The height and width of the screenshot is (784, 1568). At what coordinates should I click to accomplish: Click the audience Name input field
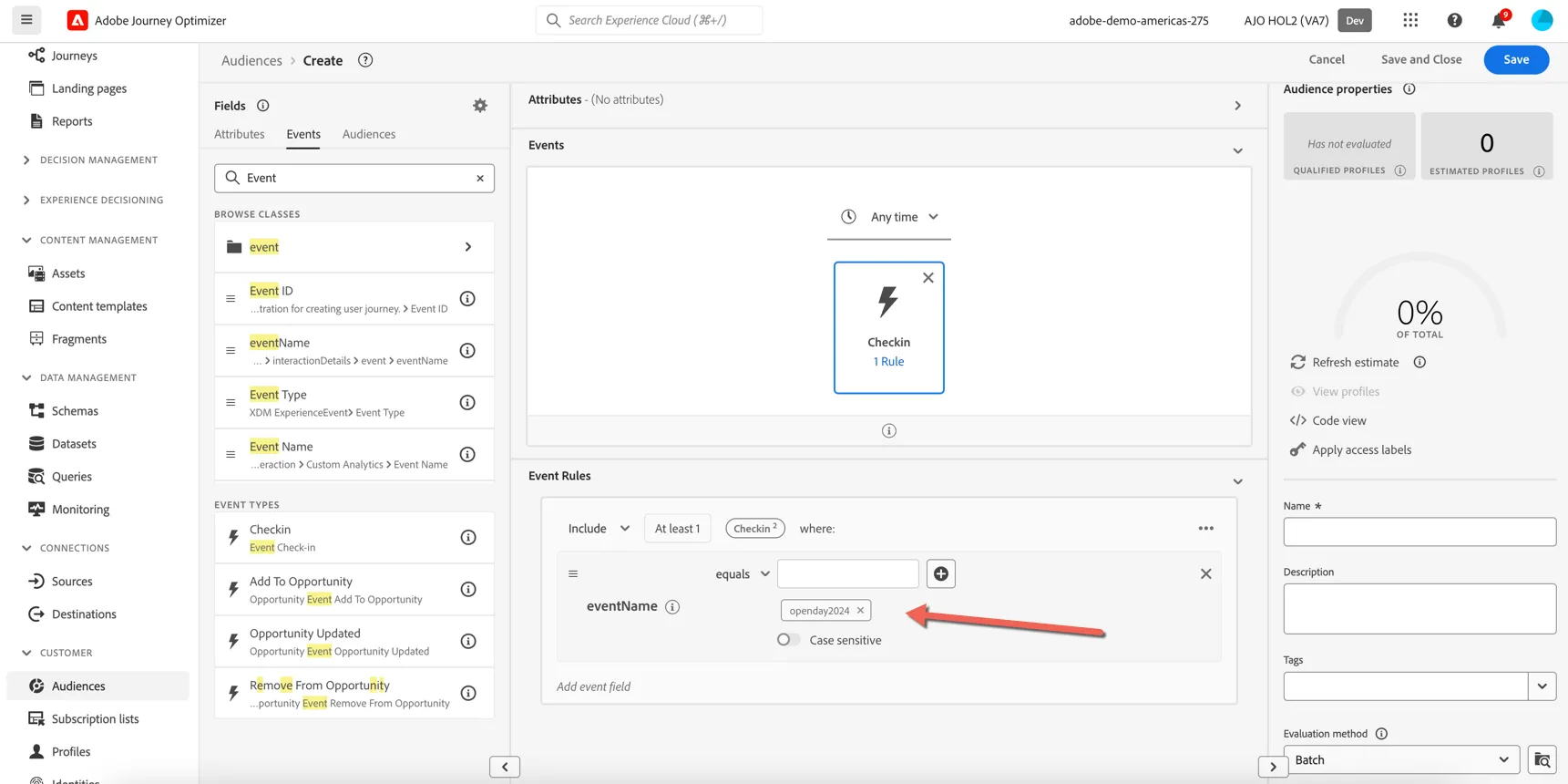pyautogui.click(x=1419, y=531)
